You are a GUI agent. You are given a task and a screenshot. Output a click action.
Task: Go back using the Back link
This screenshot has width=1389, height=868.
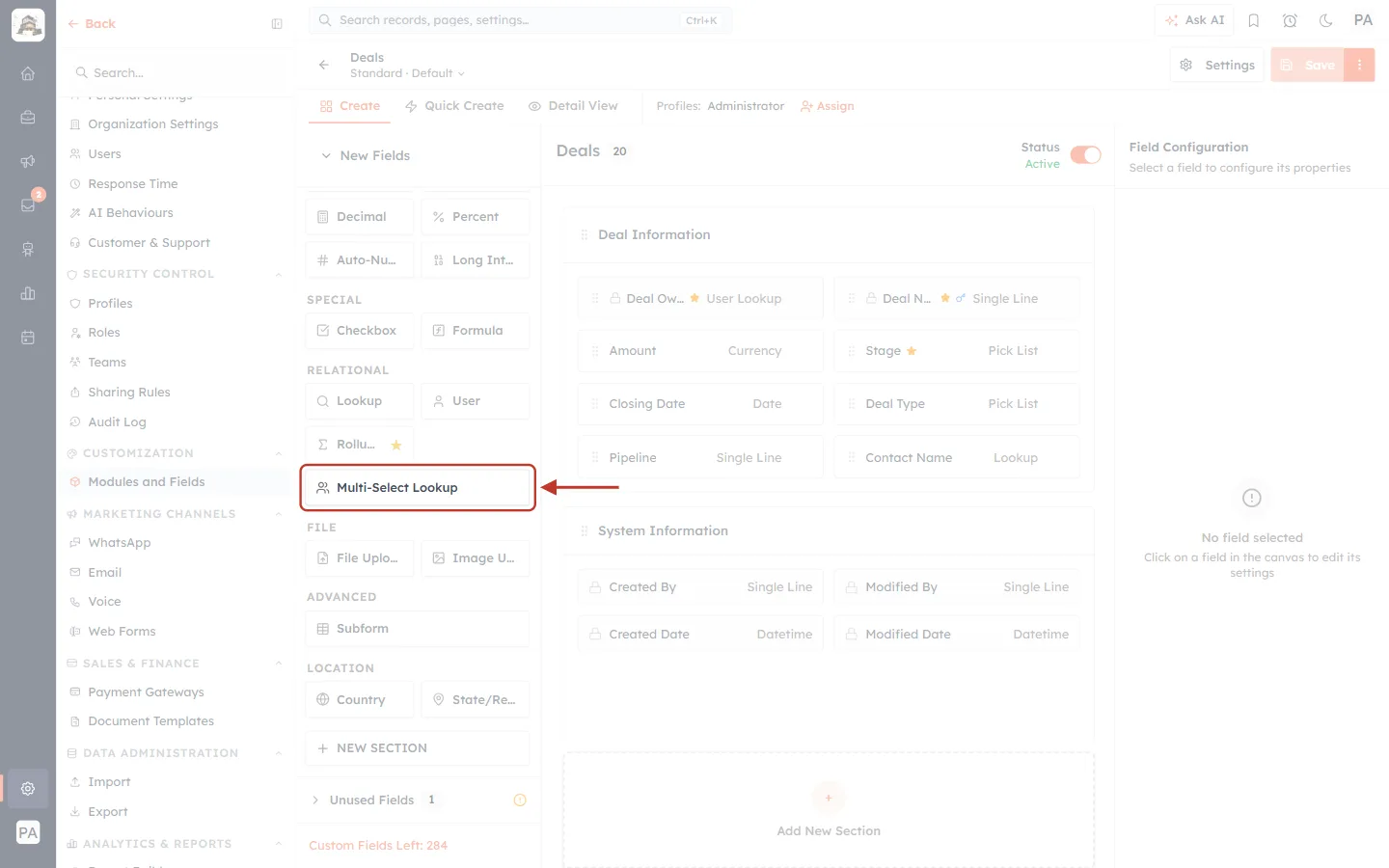click(92, 24)
